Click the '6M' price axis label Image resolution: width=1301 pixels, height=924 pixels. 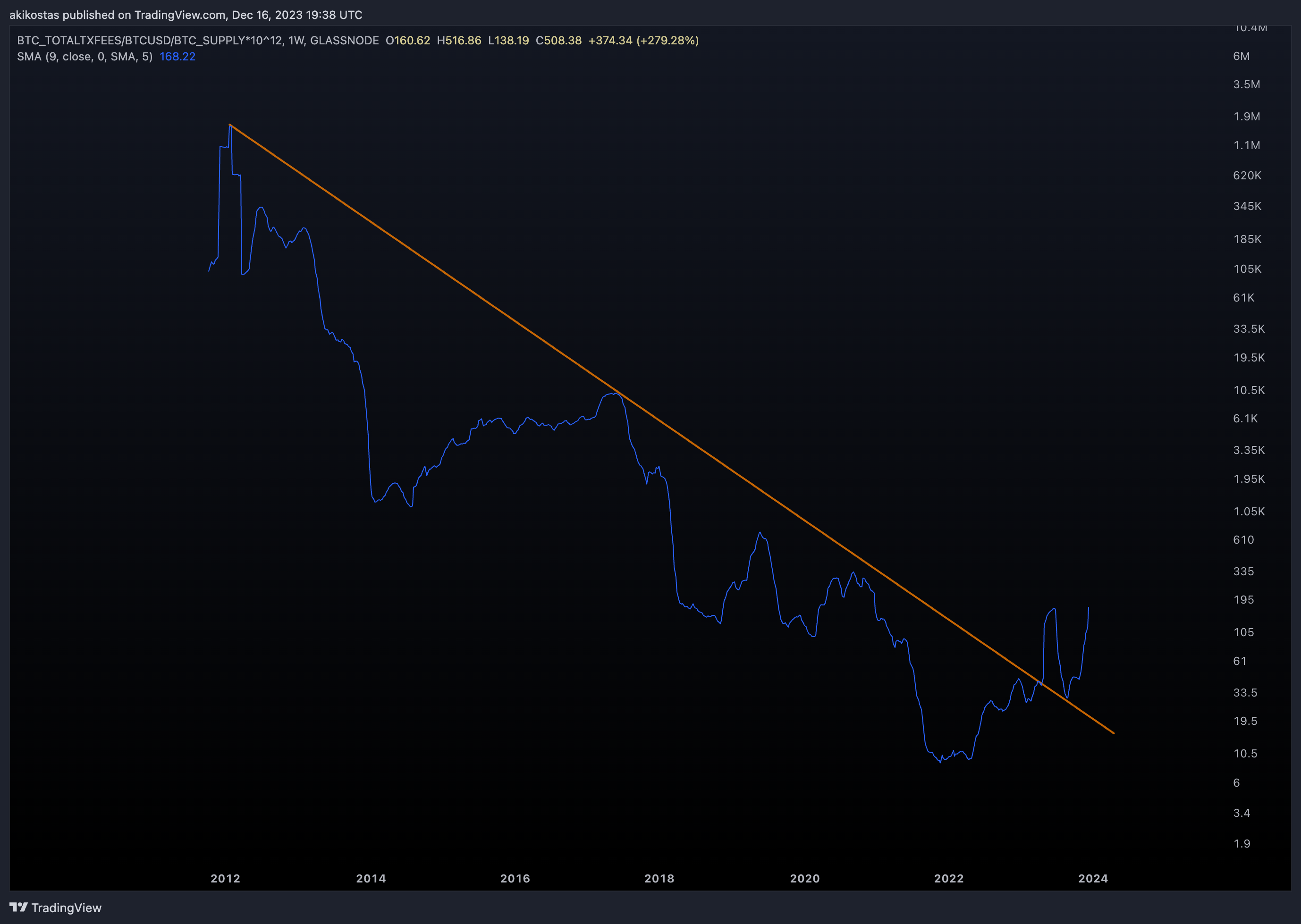pos(1241,56)
